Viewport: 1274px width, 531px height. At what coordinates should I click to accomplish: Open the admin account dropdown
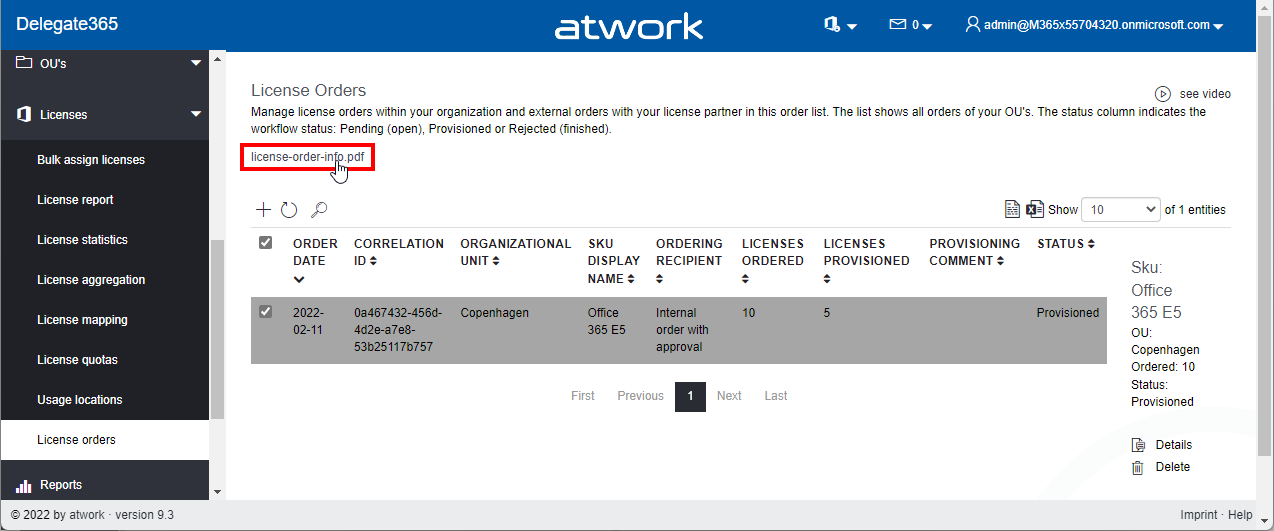click(1094, 25)
